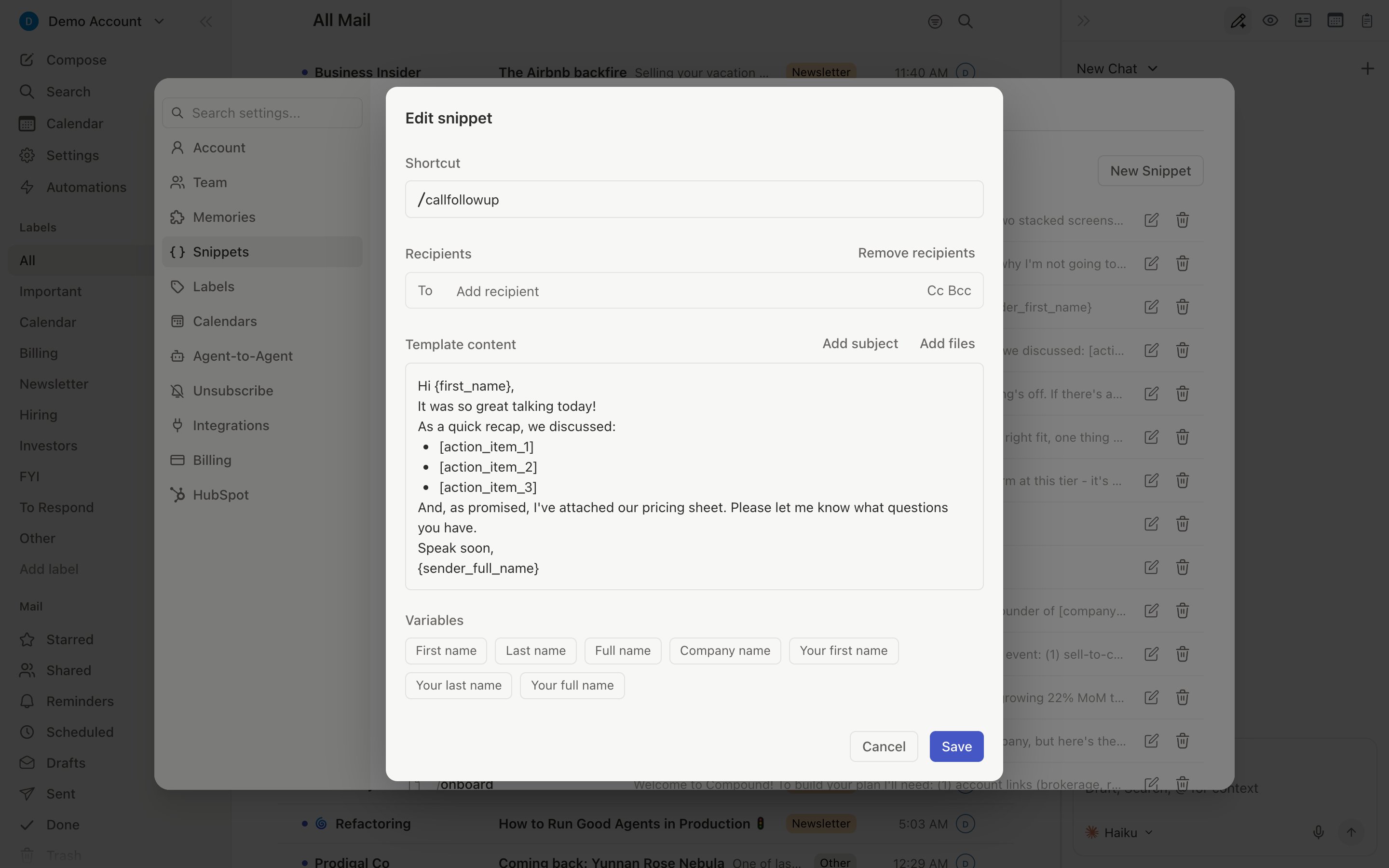This screenshot has height=868, width=1389.
Task: Open Memories settings section
Action: point(262,217)
